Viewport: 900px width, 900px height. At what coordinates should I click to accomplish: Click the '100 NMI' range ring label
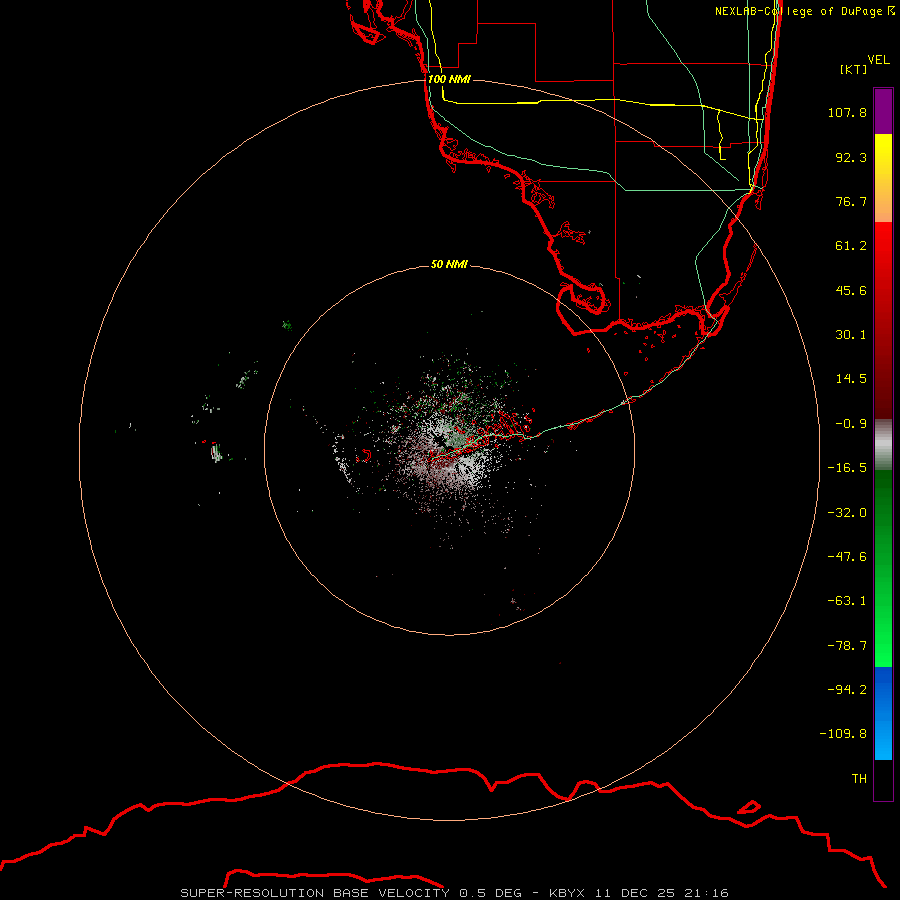click(449, 79)
